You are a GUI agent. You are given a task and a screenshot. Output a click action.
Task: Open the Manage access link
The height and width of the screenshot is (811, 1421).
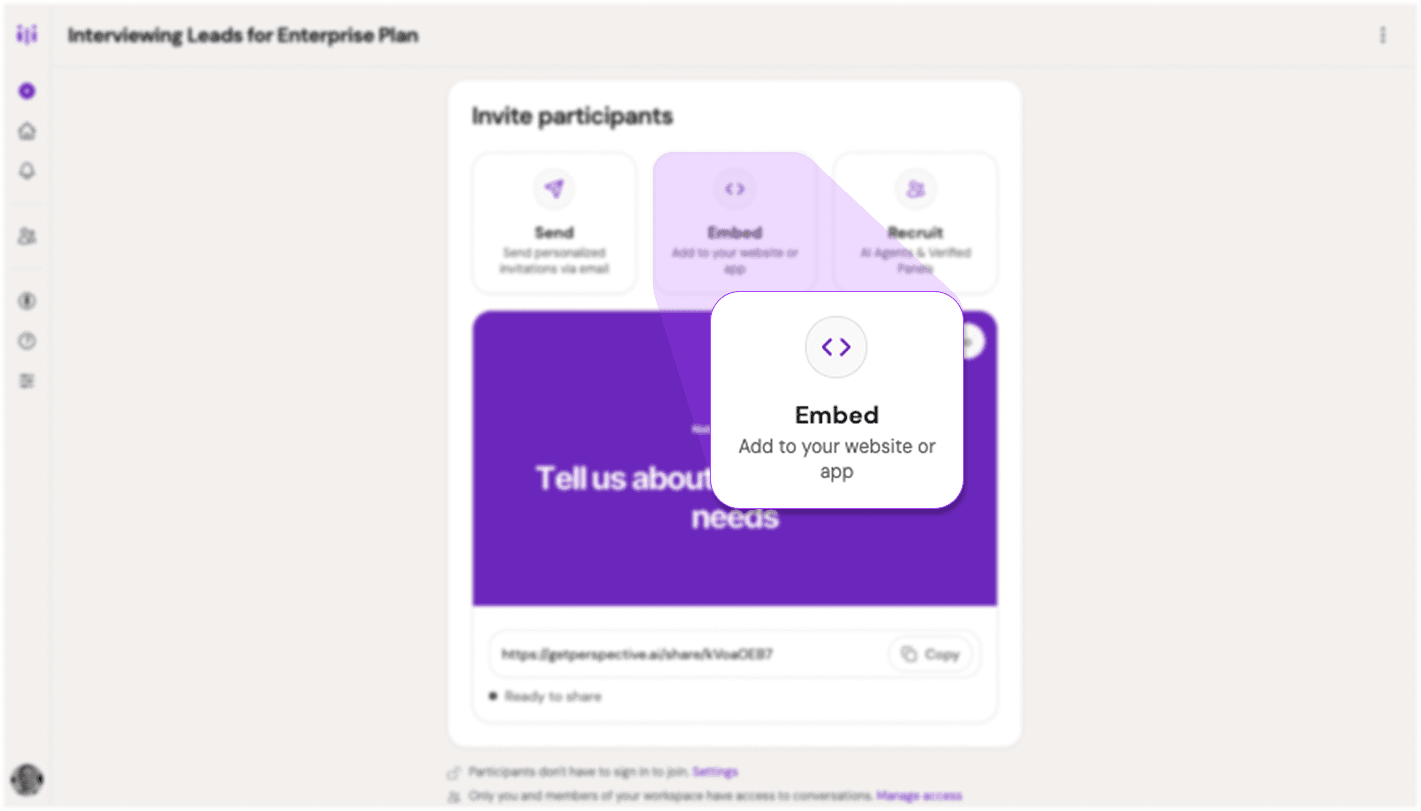(x=919, y=795)
